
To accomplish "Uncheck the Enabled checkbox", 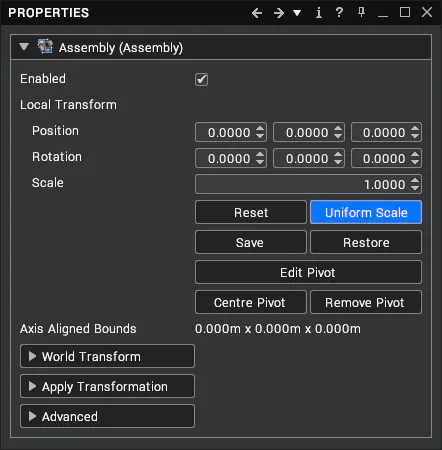I will click(201, 79).
